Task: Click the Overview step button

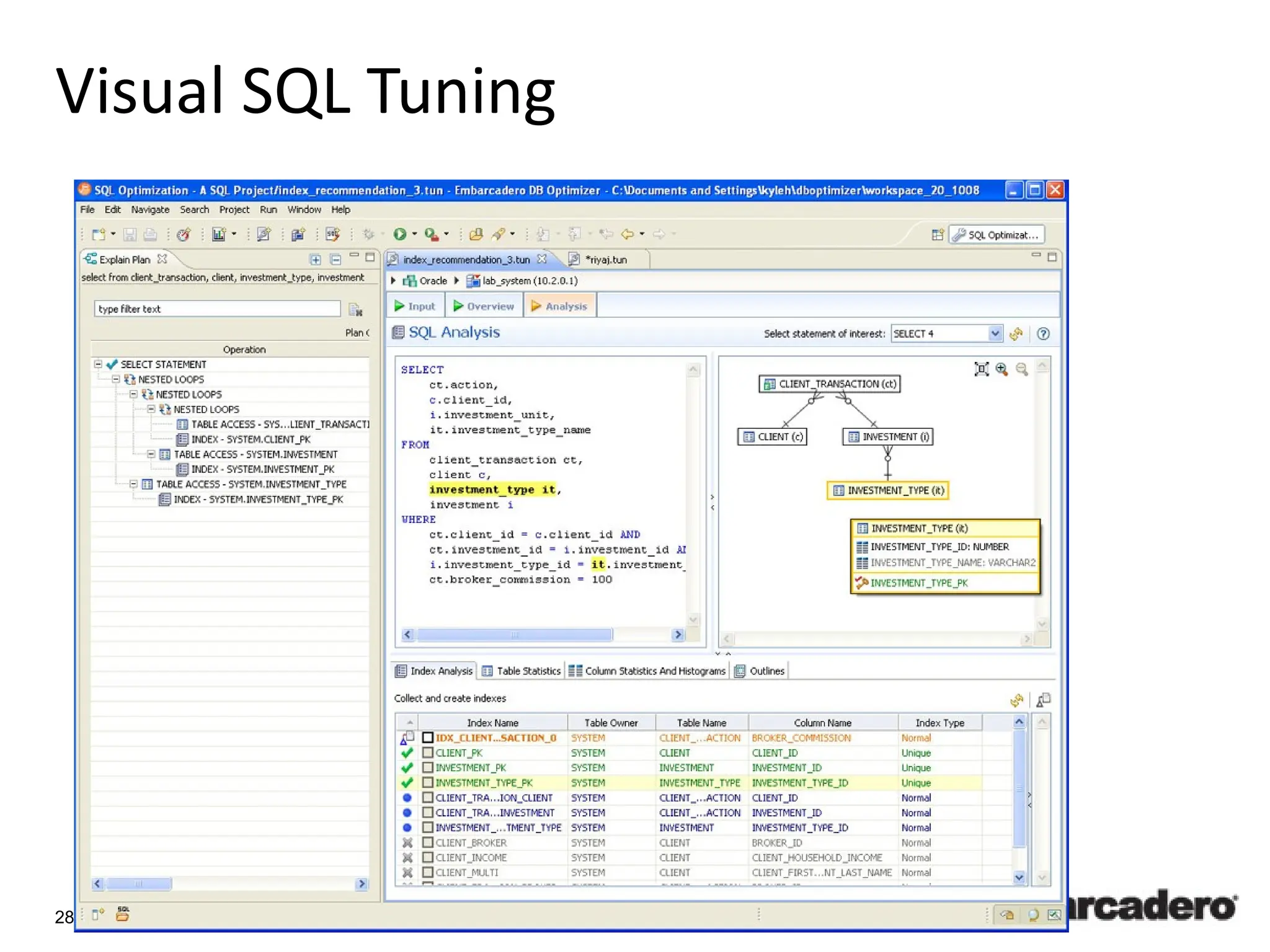Action: tap(484, 306)
